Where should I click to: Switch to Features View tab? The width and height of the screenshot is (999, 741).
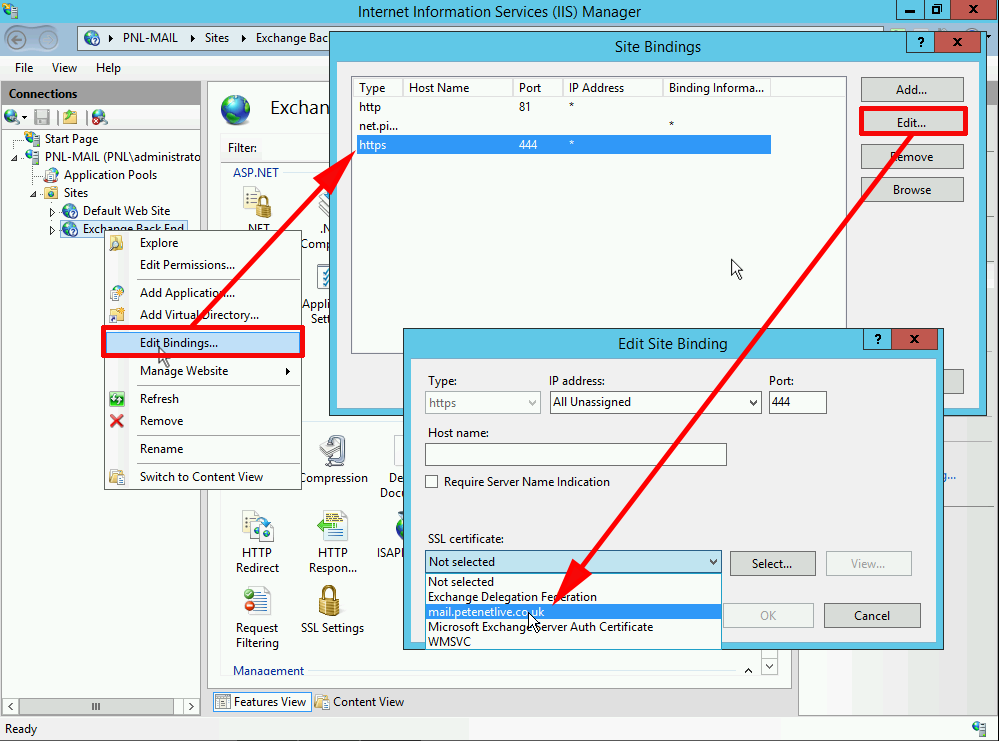click(x=262, y=701)
